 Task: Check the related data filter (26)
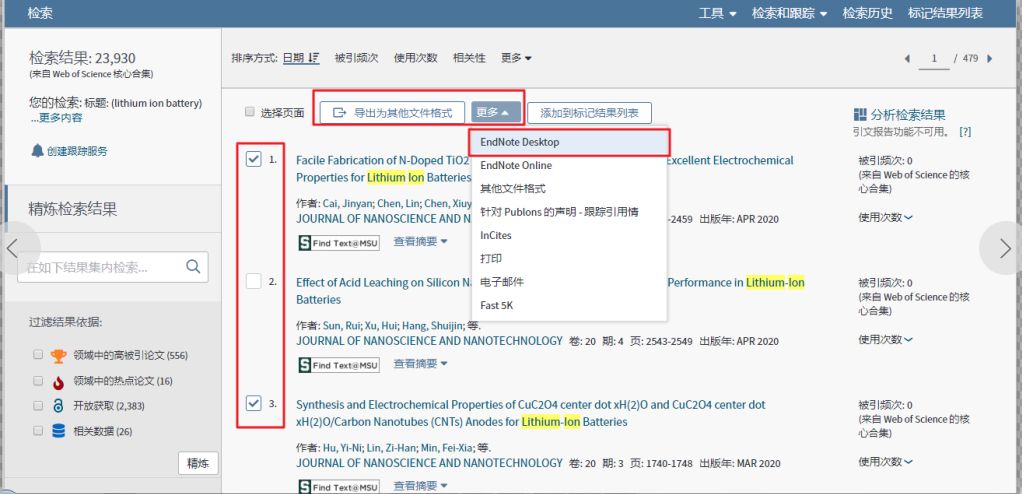(38, 431)
